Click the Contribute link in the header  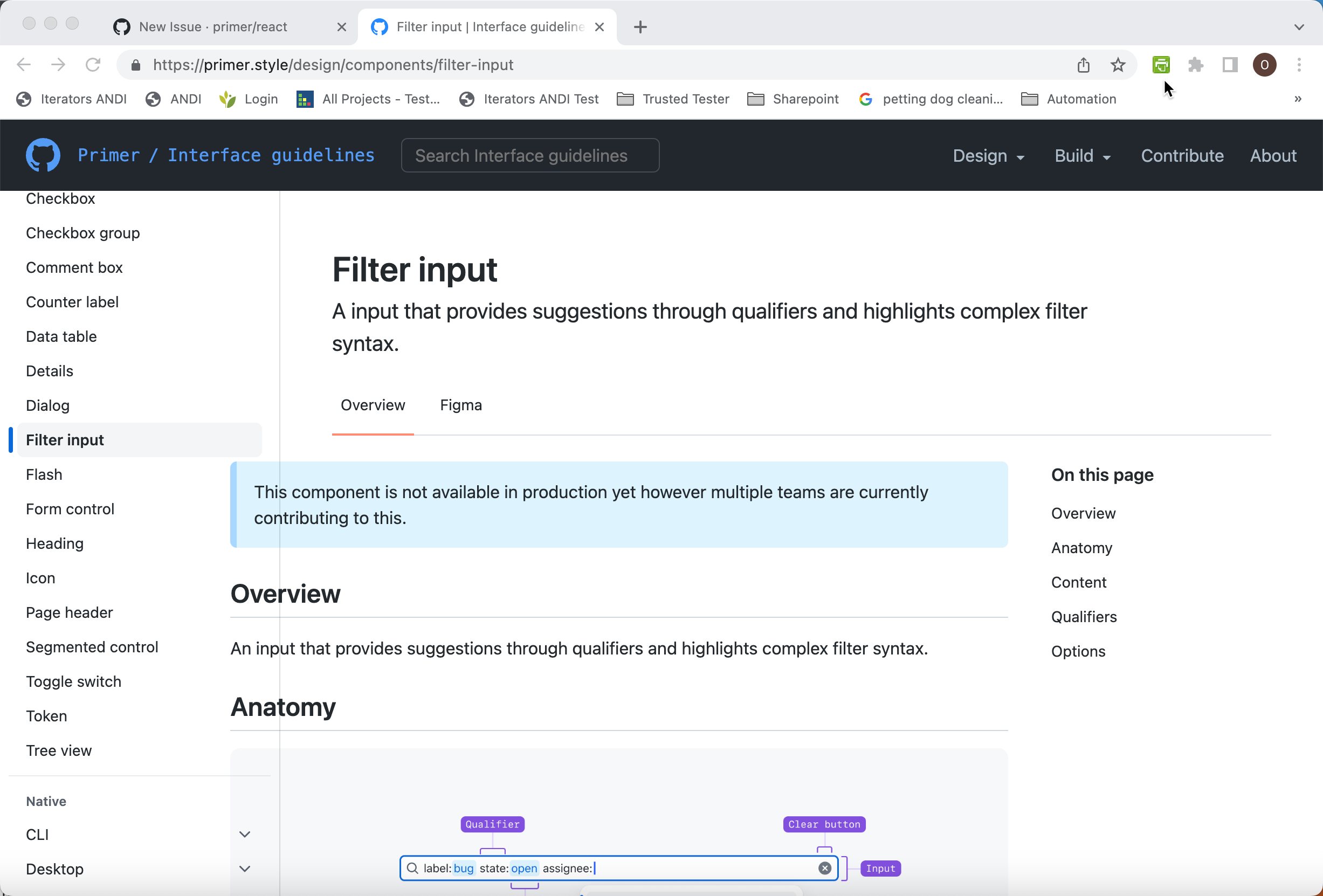[x=1182, y=155]
